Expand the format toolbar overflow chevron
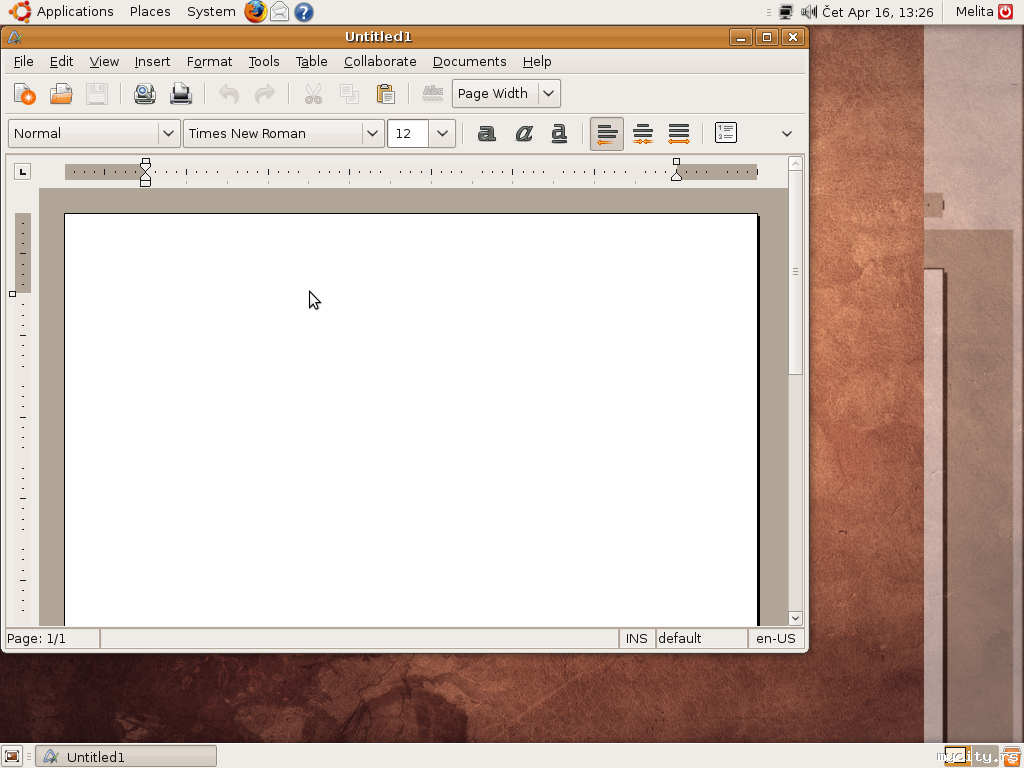 click(x=787, y=133)
